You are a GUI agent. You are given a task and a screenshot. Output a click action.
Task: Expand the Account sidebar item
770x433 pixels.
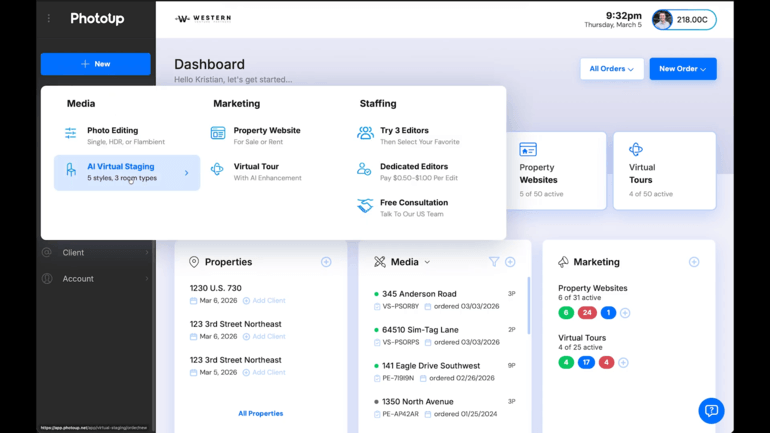[x=95, y=279]
